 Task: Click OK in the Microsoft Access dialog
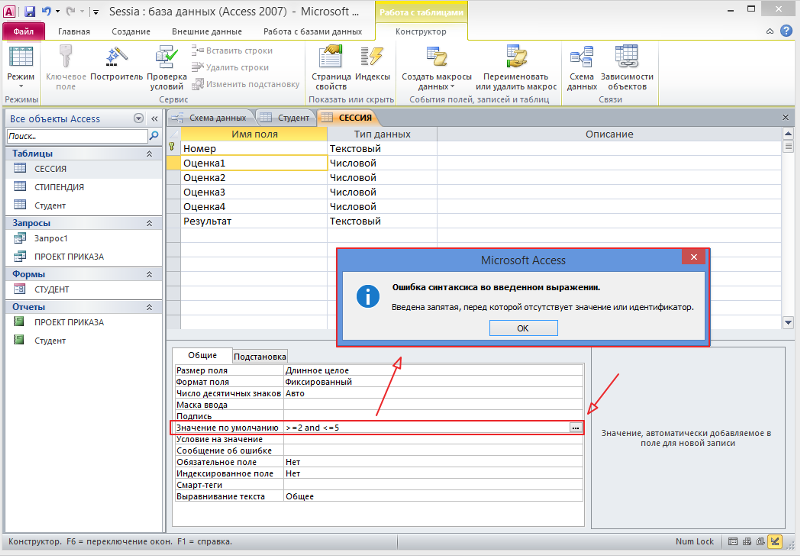tap(523, 328)
